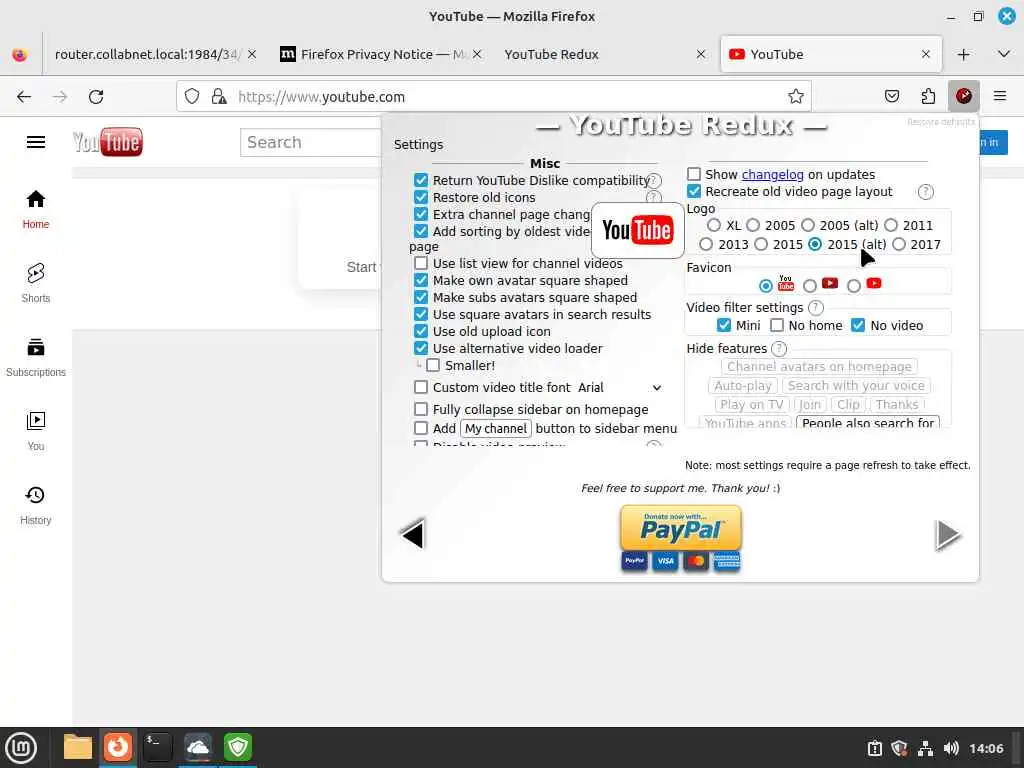Open a new tab with plus
1024x768 pixels.
963,54
